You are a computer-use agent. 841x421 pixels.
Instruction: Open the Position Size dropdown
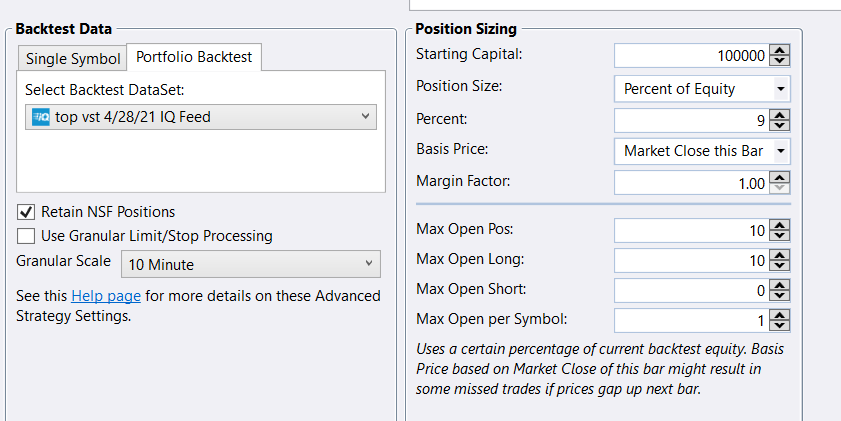pyautogui.click(x=702, y=88)
